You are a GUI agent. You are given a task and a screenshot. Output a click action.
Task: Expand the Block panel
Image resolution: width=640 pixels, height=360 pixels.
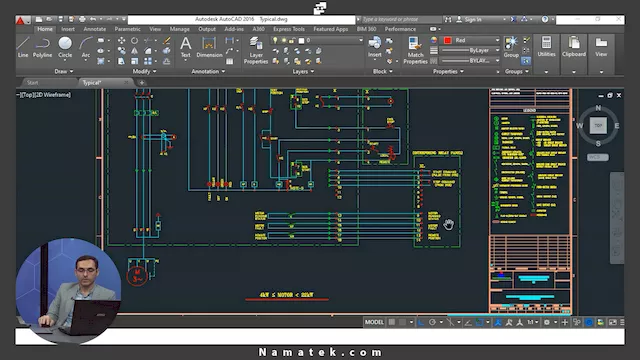point(382,71)
